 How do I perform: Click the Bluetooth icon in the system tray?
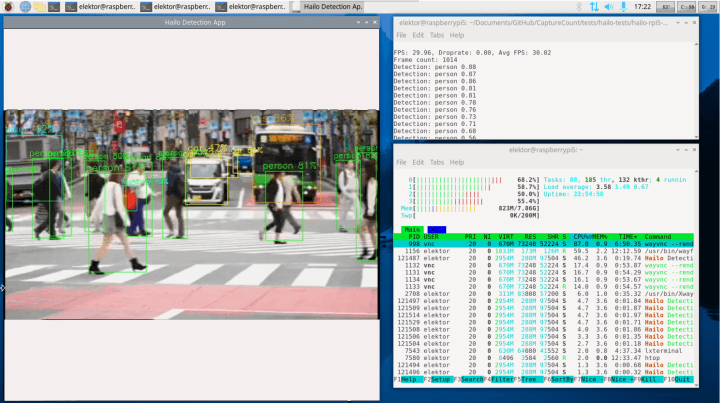(578, 7)
